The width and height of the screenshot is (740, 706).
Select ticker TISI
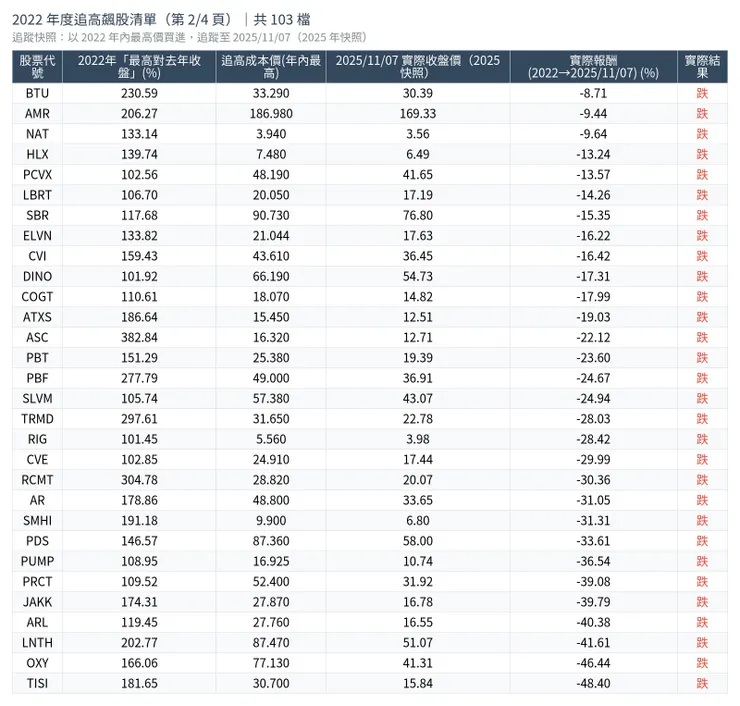[37, 683]
